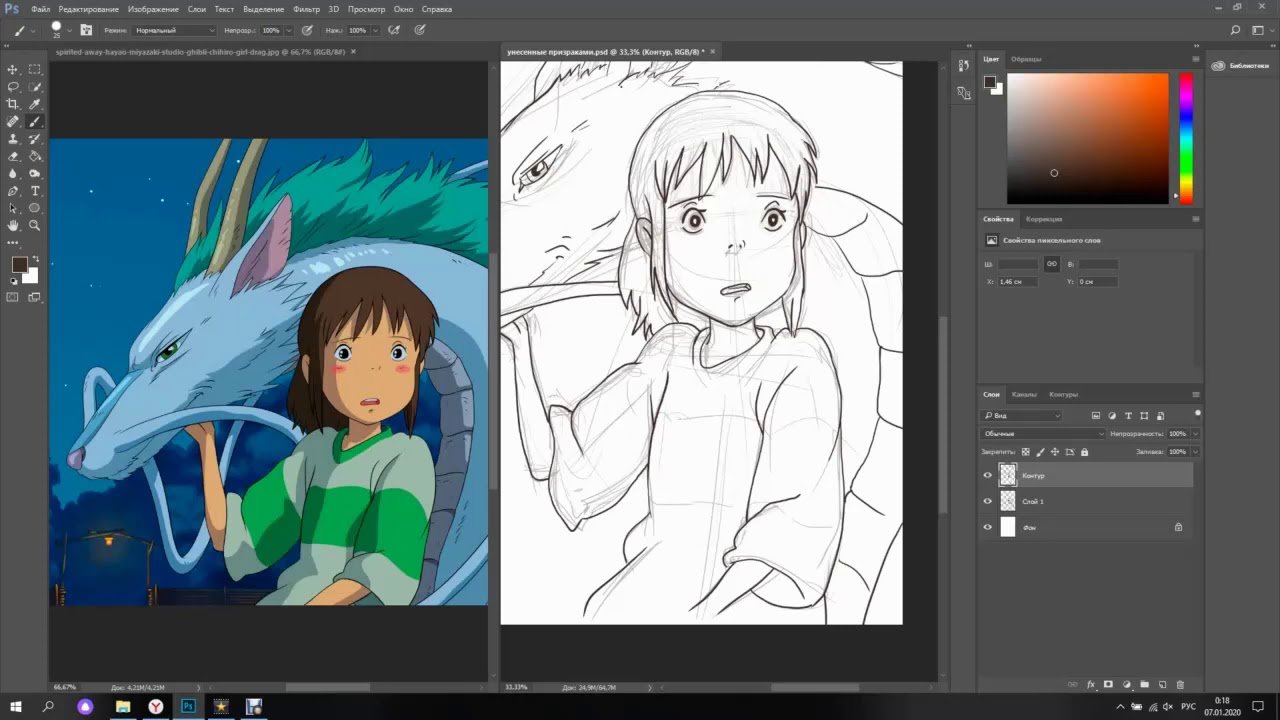This screenshot has width=1280, height=720.
Task: Open the brush settings panel button
Action: (x=87, y=31)
